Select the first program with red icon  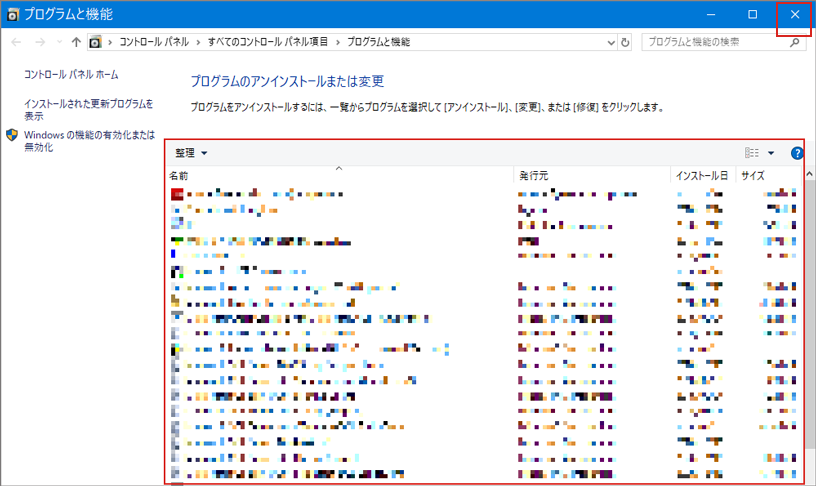484,195
